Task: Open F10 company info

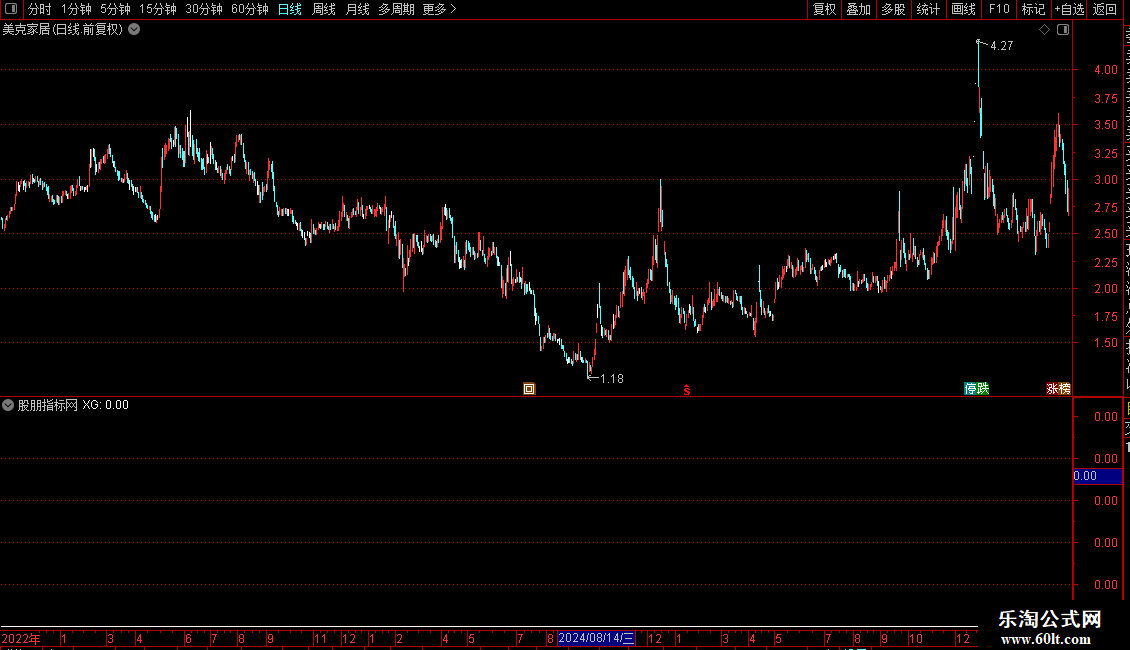Action: tap(999, 9)
